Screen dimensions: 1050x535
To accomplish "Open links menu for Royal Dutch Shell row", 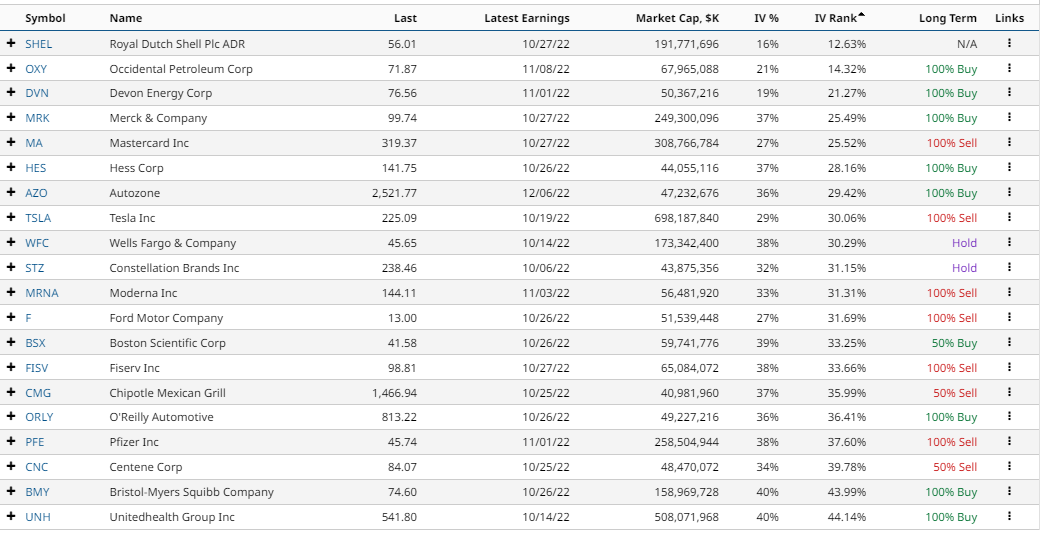I will 1010,44.
